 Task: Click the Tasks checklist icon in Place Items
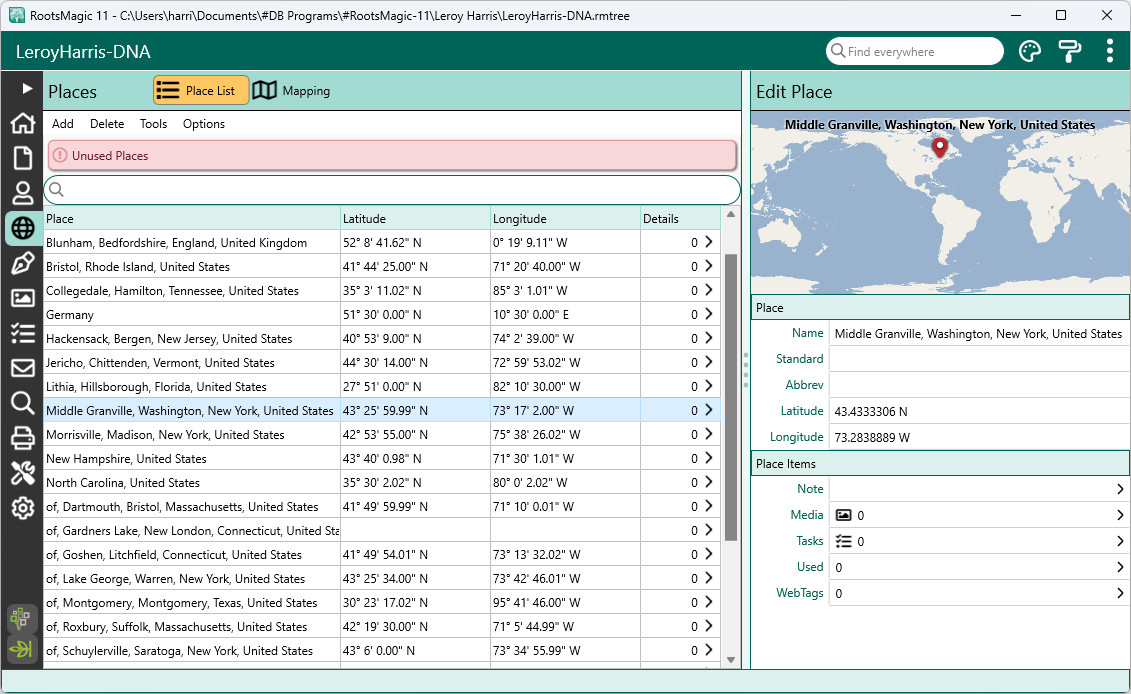tap(843, 541)
